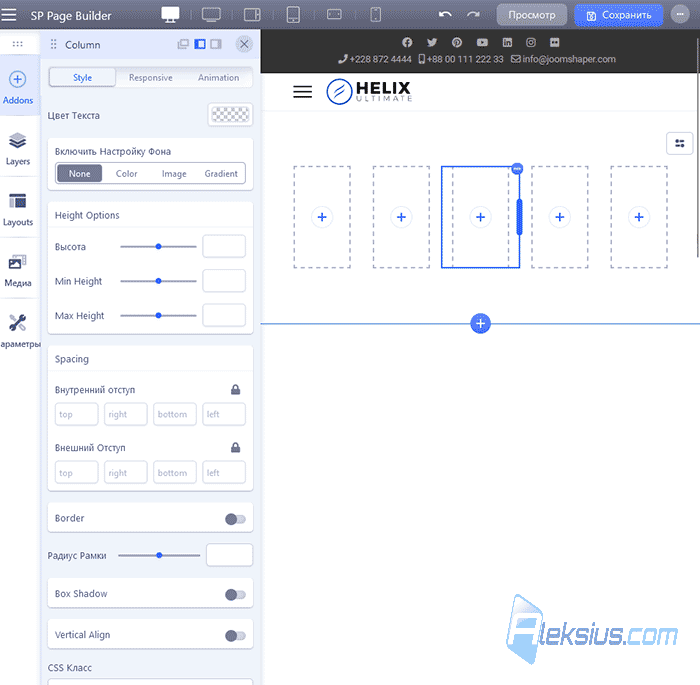Select the landscape mobile view icon
This screenshot has width=700, height=685.
334,15
